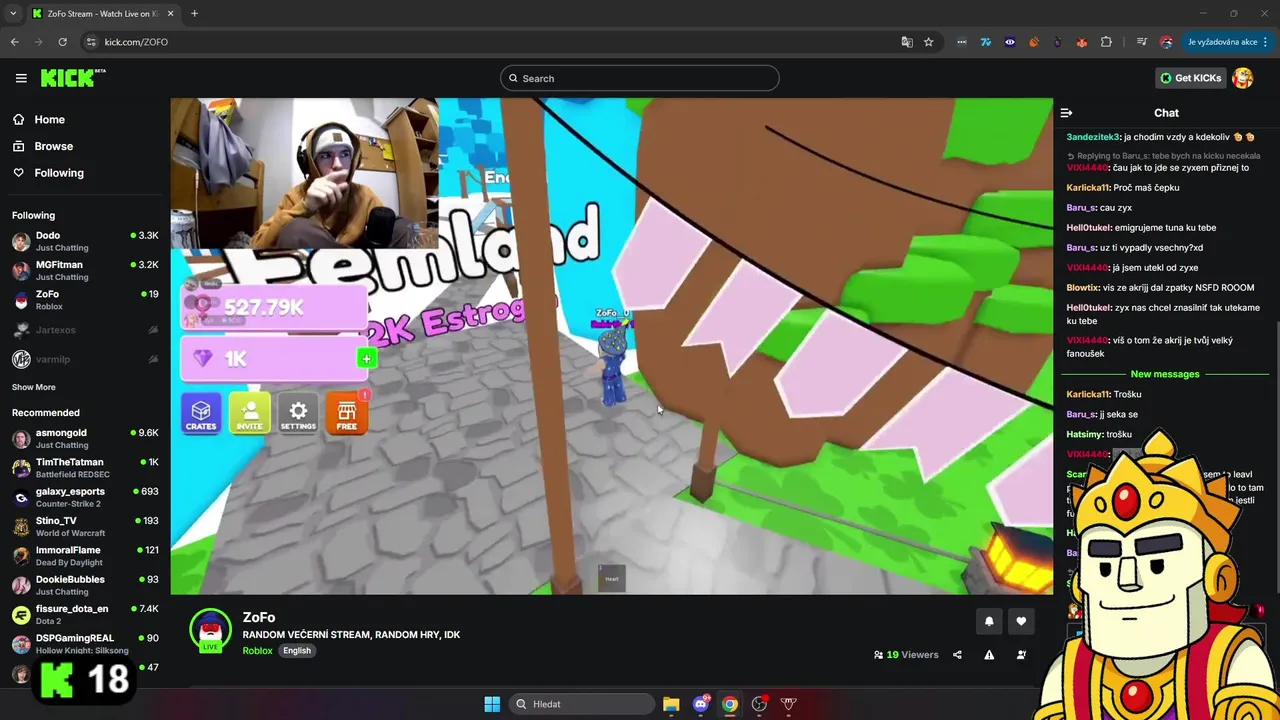Image resolution: width=1280 pixels, height=720 pixels.
Task: Enable notifications with the bell icon
Action: pyautogui.click(x=989, y=621)
